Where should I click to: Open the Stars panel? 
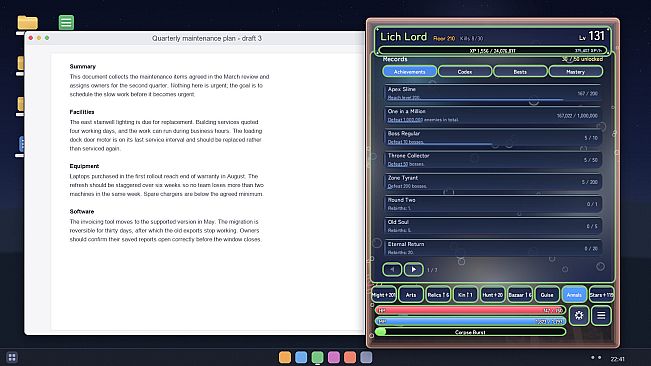click(x=601, y=295)
